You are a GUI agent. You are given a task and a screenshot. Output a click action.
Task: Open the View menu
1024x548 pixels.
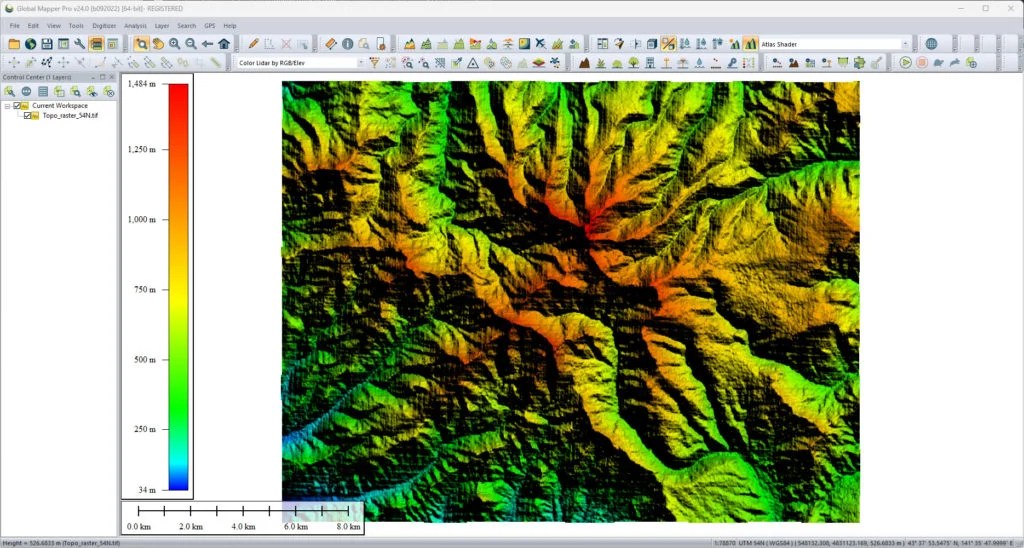54,26
